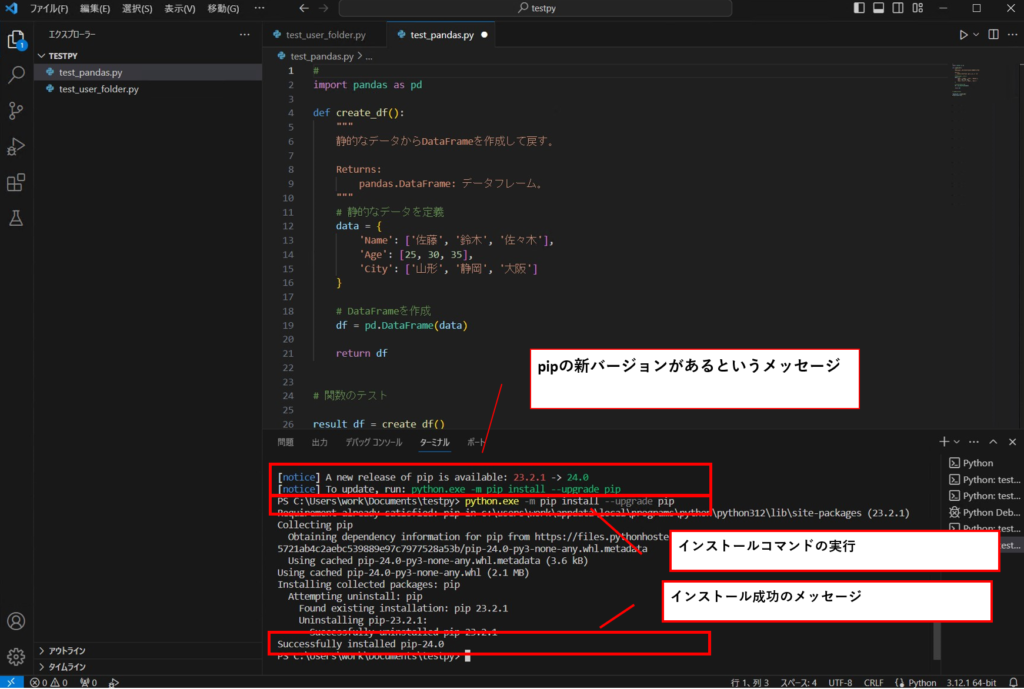
Task: Open the customize layout icon
Action: [918, 8]
